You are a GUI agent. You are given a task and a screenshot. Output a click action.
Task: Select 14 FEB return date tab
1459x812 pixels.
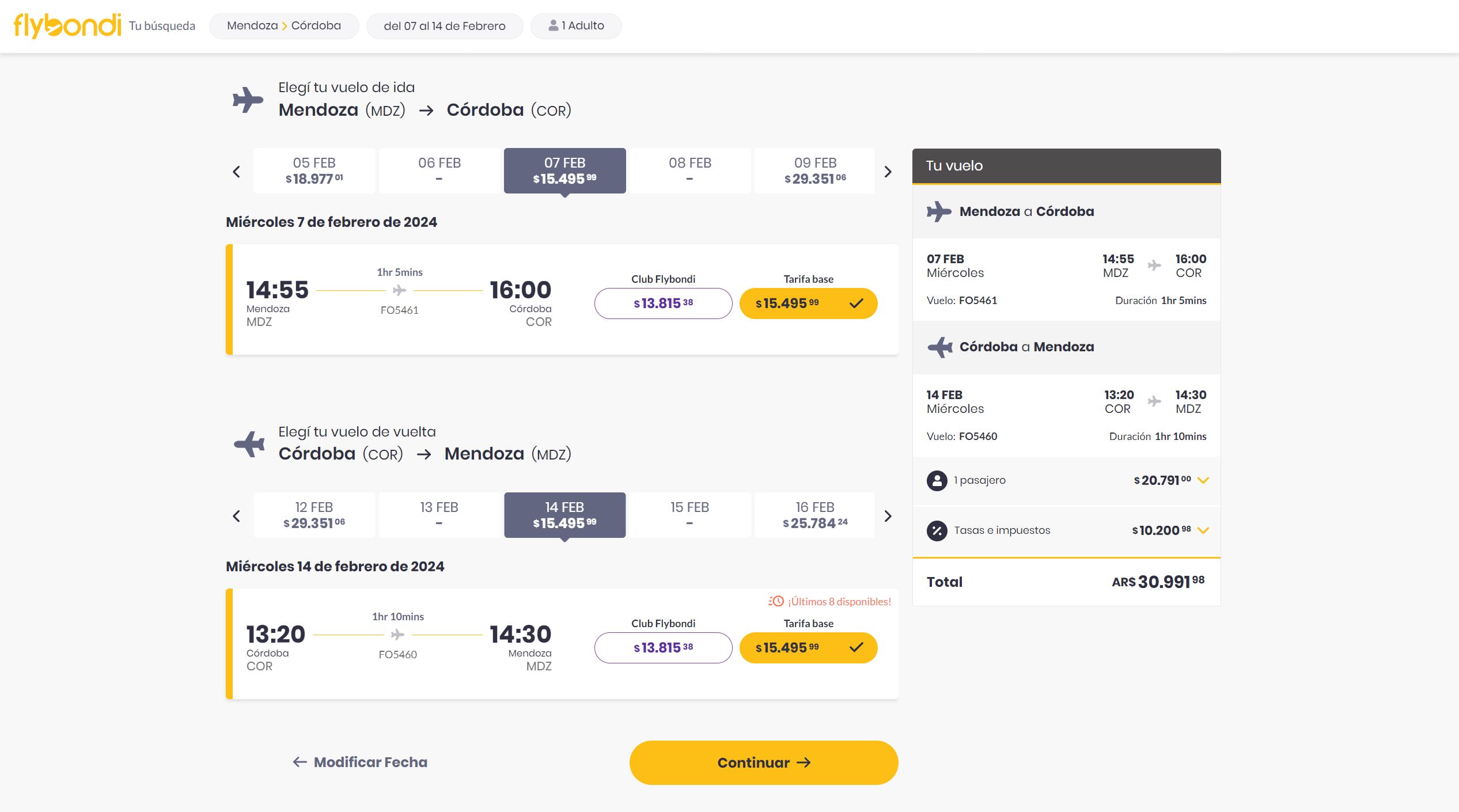pos(564,515)
